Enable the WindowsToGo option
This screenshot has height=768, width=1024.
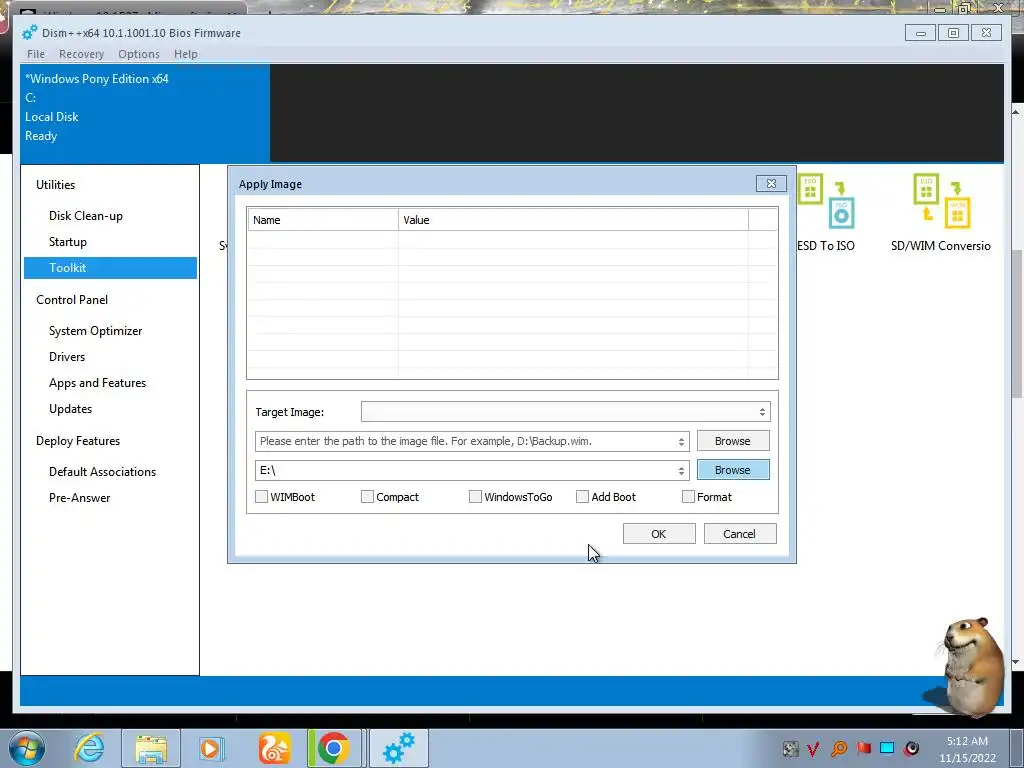[475, 497]
